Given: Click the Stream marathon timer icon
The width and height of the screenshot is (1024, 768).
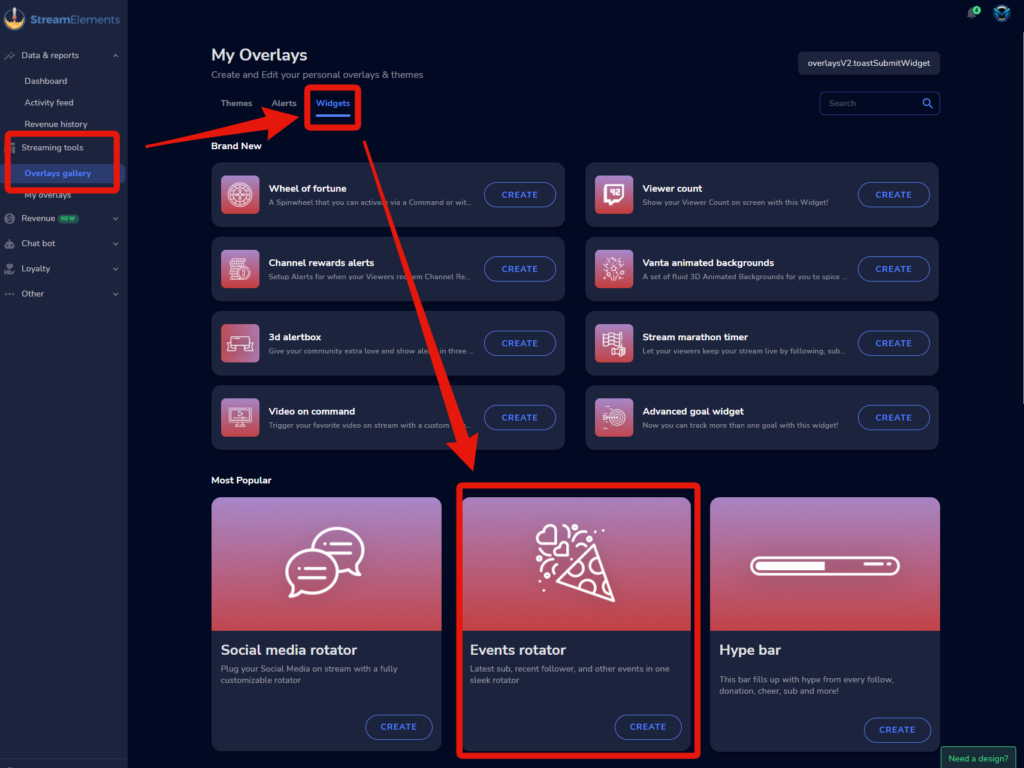Looking at the screenshot, I should pyautogui.click(x=613, y=343).
